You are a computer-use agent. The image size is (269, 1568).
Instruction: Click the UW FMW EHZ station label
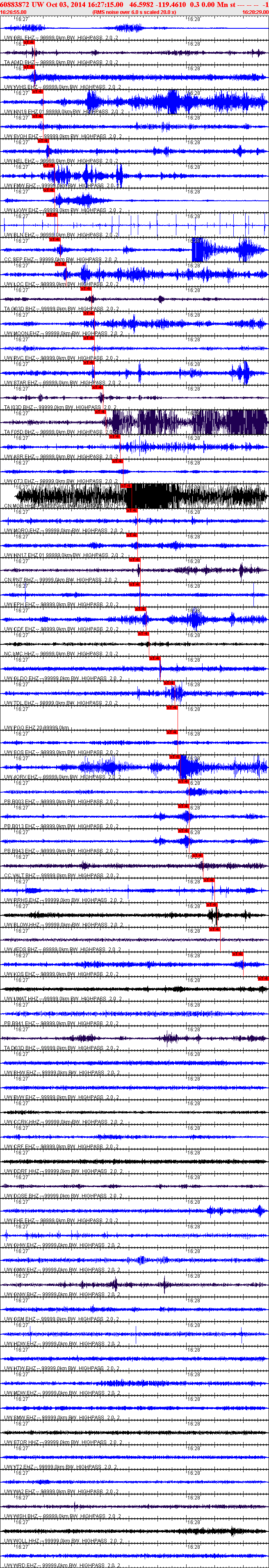63,186
